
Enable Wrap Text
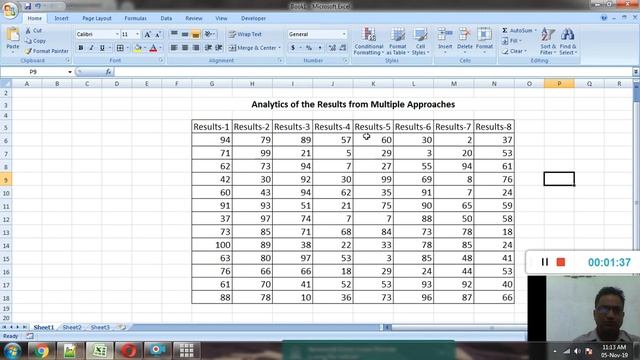click(245, 34)
